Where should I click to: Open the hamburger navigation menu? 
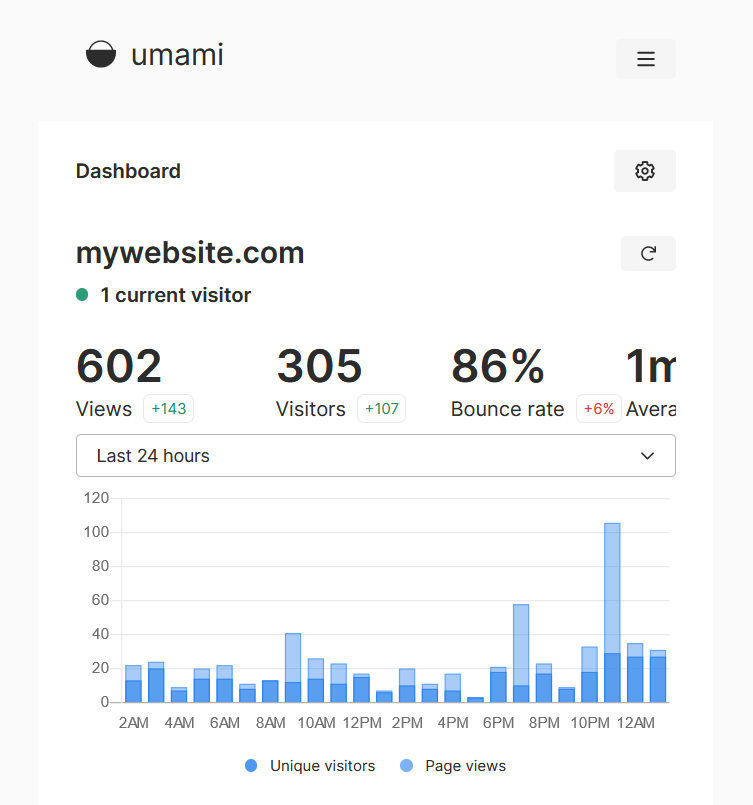click(x=645, y=59)
